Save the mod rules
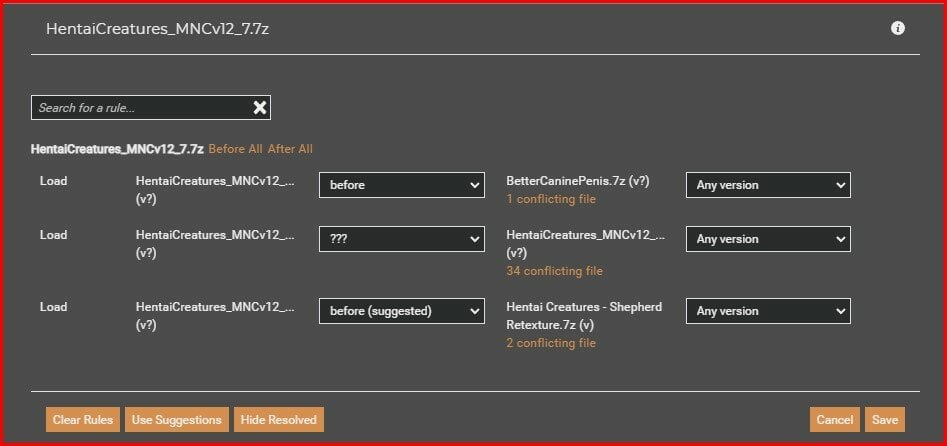Viewport: 947px width, 446px height. (x=885, y=419)
